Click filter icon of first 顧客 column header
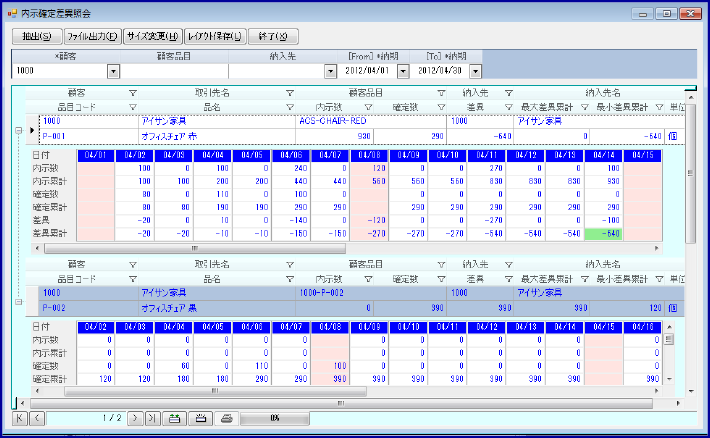The image size is (710, 438). point(133,93)
